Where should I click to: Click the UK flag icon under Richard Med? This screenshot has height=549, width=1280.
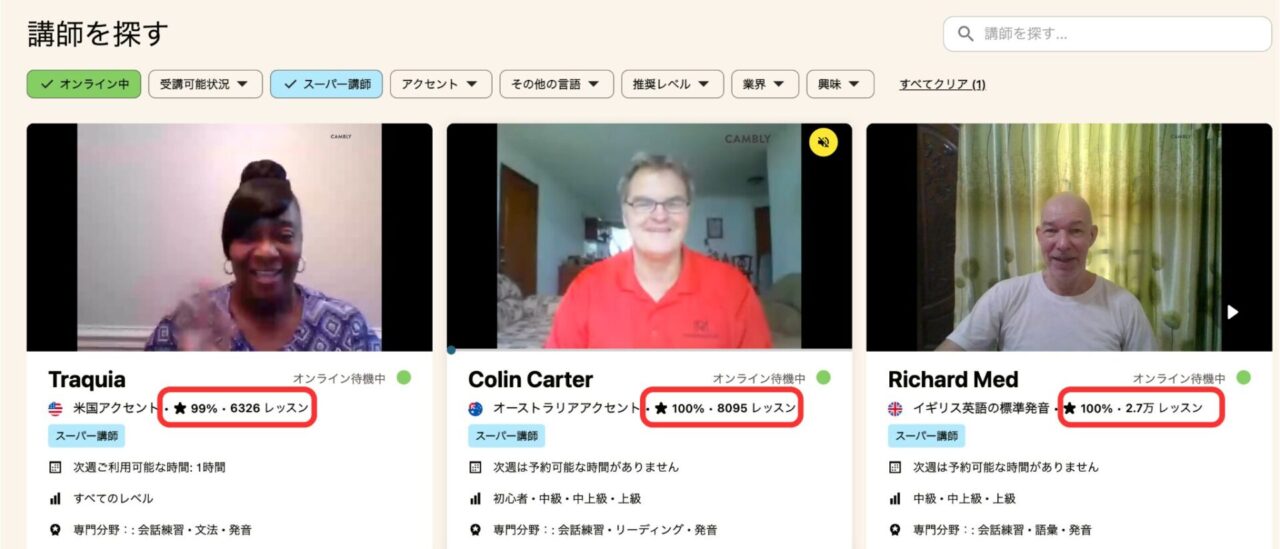[x=895, y=408]
